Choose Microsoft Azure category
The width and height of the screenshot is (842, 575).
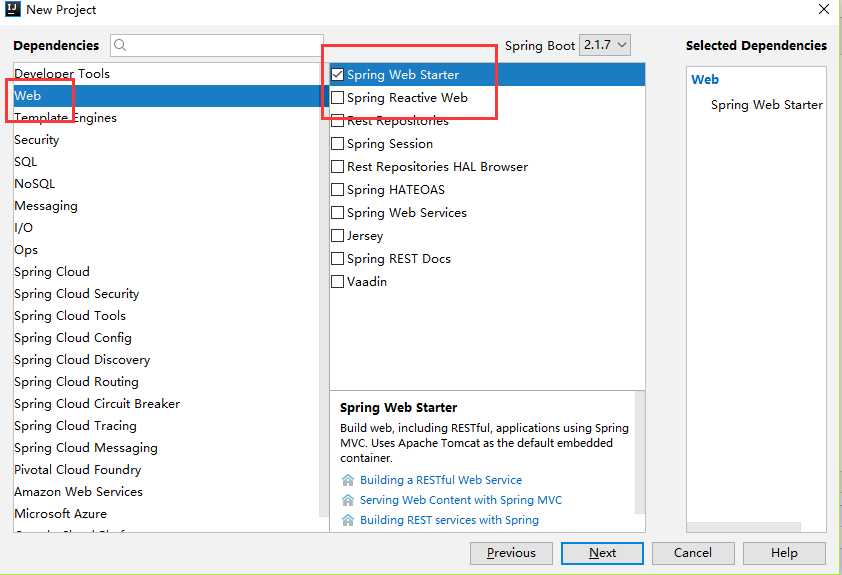tap(166, 514)
